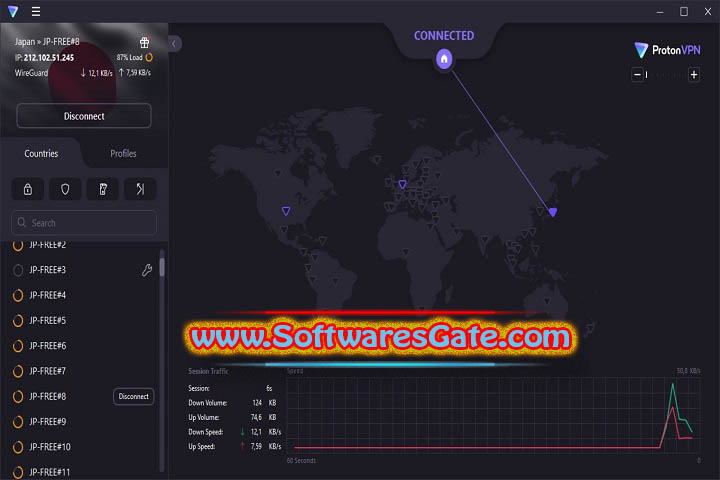Click load circle icon of JP-FREE#10

coord(18,447)
